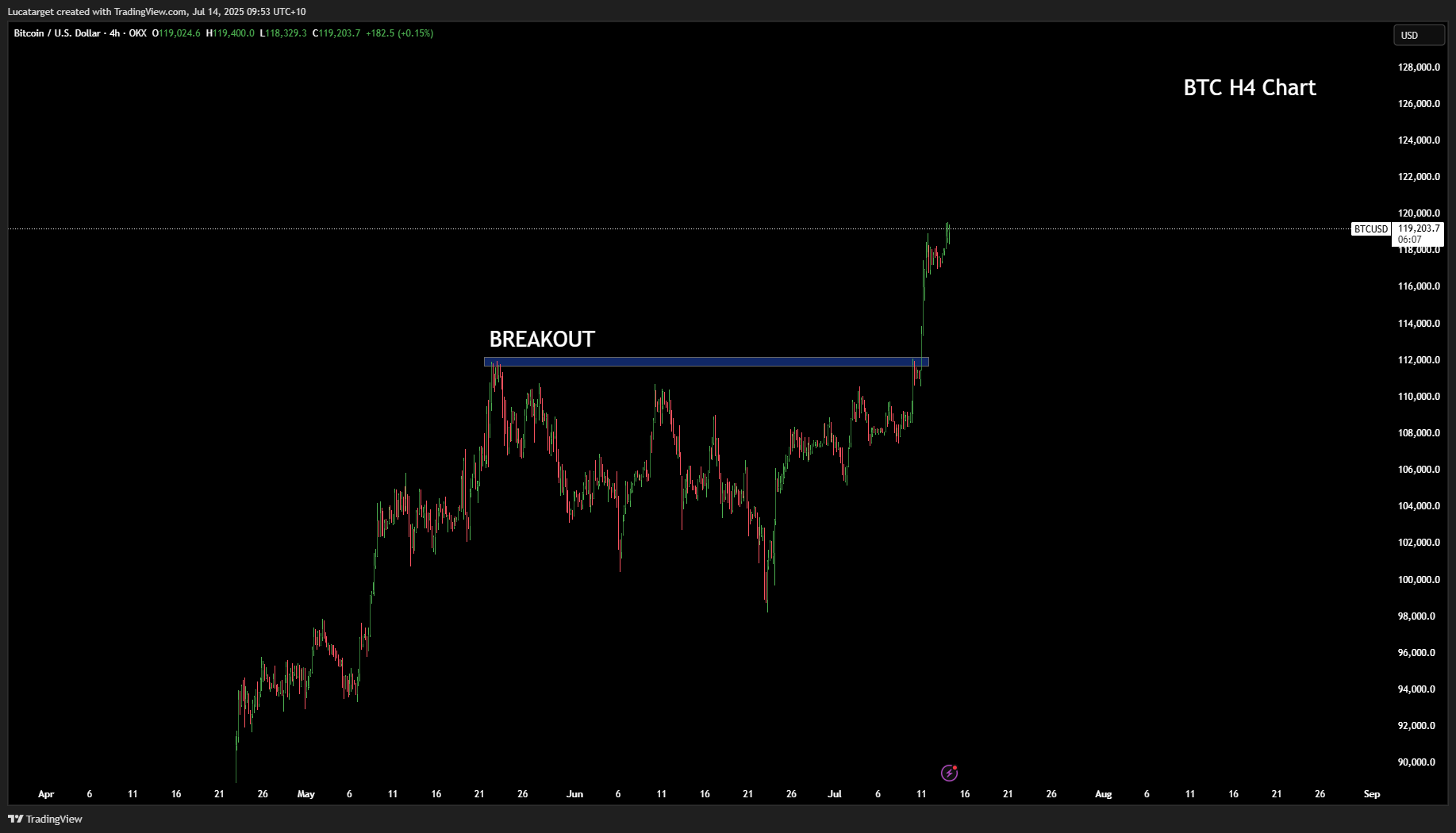Viewport: 1456px width, 833px height.
Task: Click the open value O119,024.6 in legend
Action: pyautogui.click(x=176, y=33)
